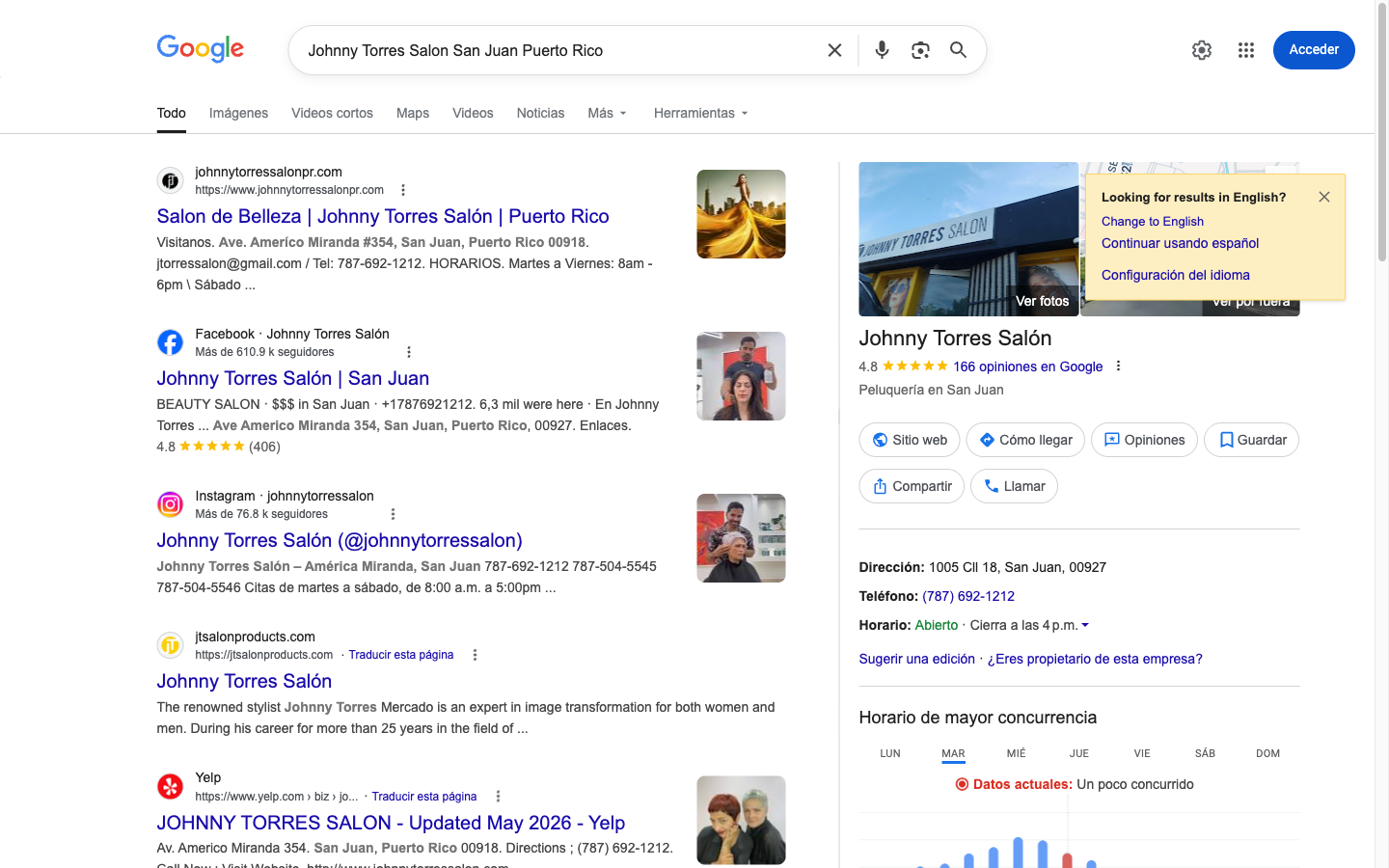Open more options for Yelp result
This screenshot has height=868, width=1389.
pyautogui.click(x=498, y=797)
